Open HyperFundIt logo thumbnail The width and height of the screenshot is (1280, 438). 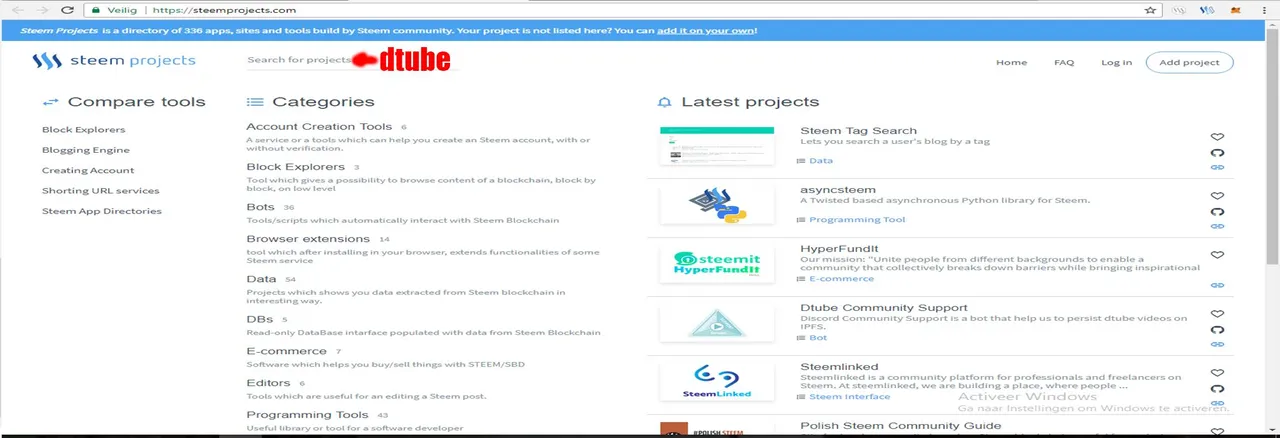(717, 265)
